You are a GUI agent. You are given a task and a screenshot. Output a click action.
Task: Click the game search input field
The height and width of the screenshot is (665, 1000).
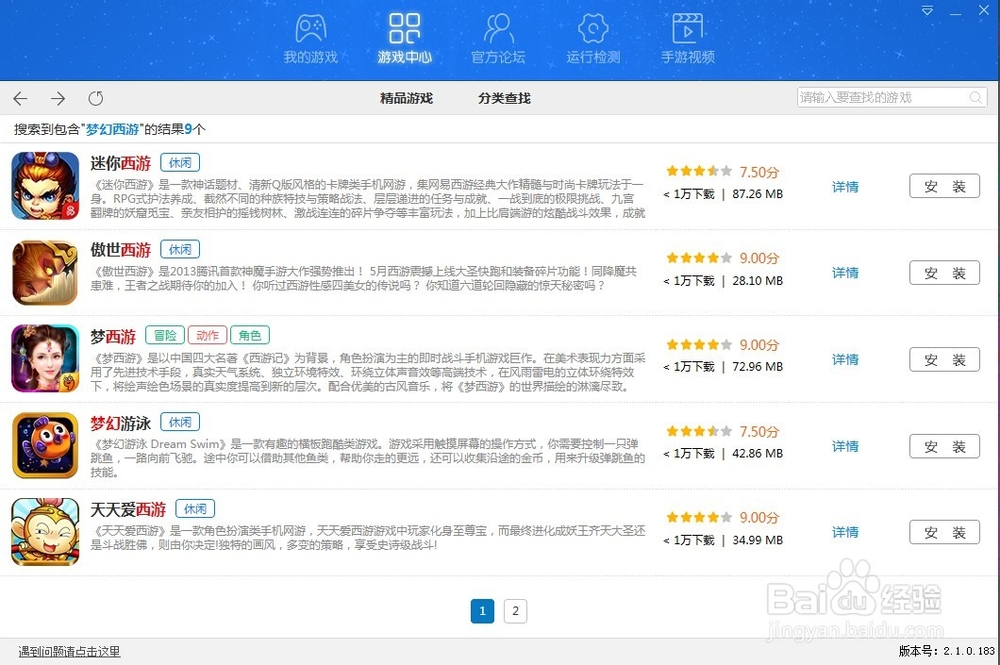[x=880, y=98]
